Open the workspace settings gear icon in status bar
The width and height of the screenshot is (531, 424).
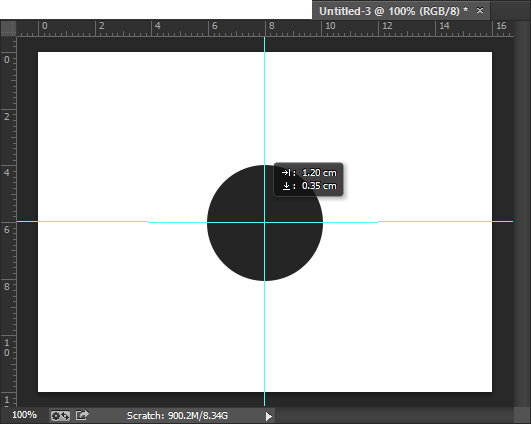tap(60, 415)
